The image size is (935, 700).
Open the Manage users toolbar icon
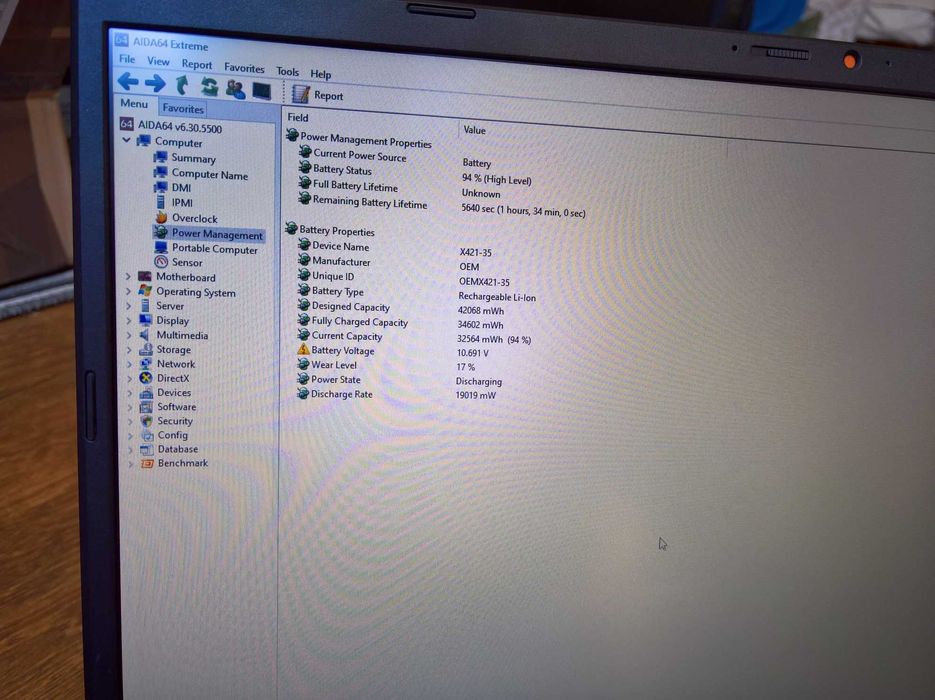coord(236,89)
